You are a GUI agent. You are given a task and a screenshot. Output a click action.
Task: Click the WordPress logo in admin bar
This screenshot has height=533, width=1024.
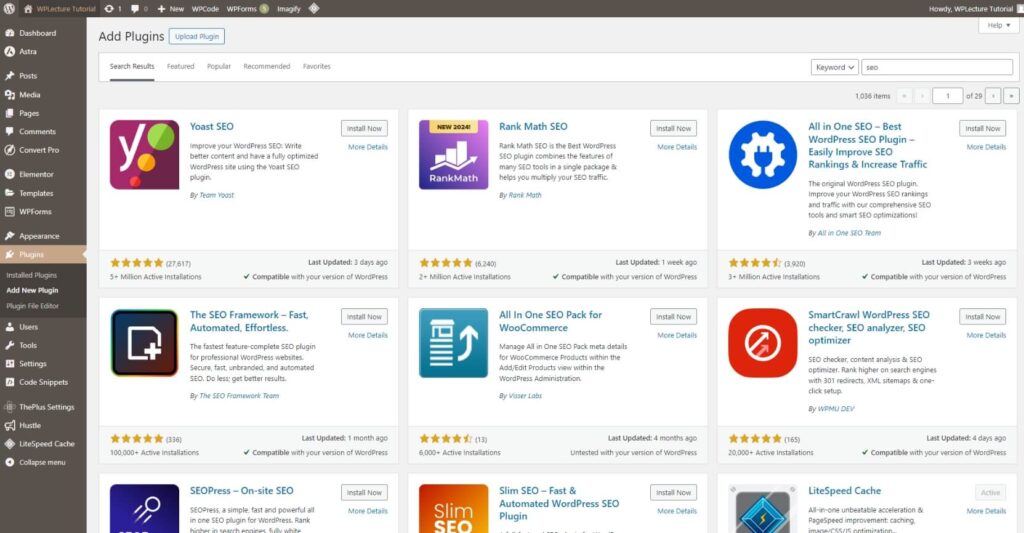pyautogui.click(x=10, y=8)
